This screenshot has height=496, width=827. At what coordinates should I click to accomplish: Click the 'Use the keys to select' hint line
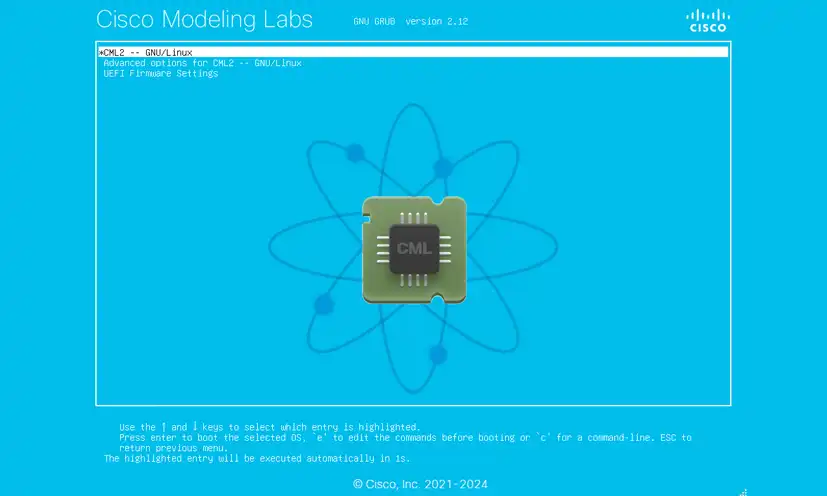tap(270, 427)
